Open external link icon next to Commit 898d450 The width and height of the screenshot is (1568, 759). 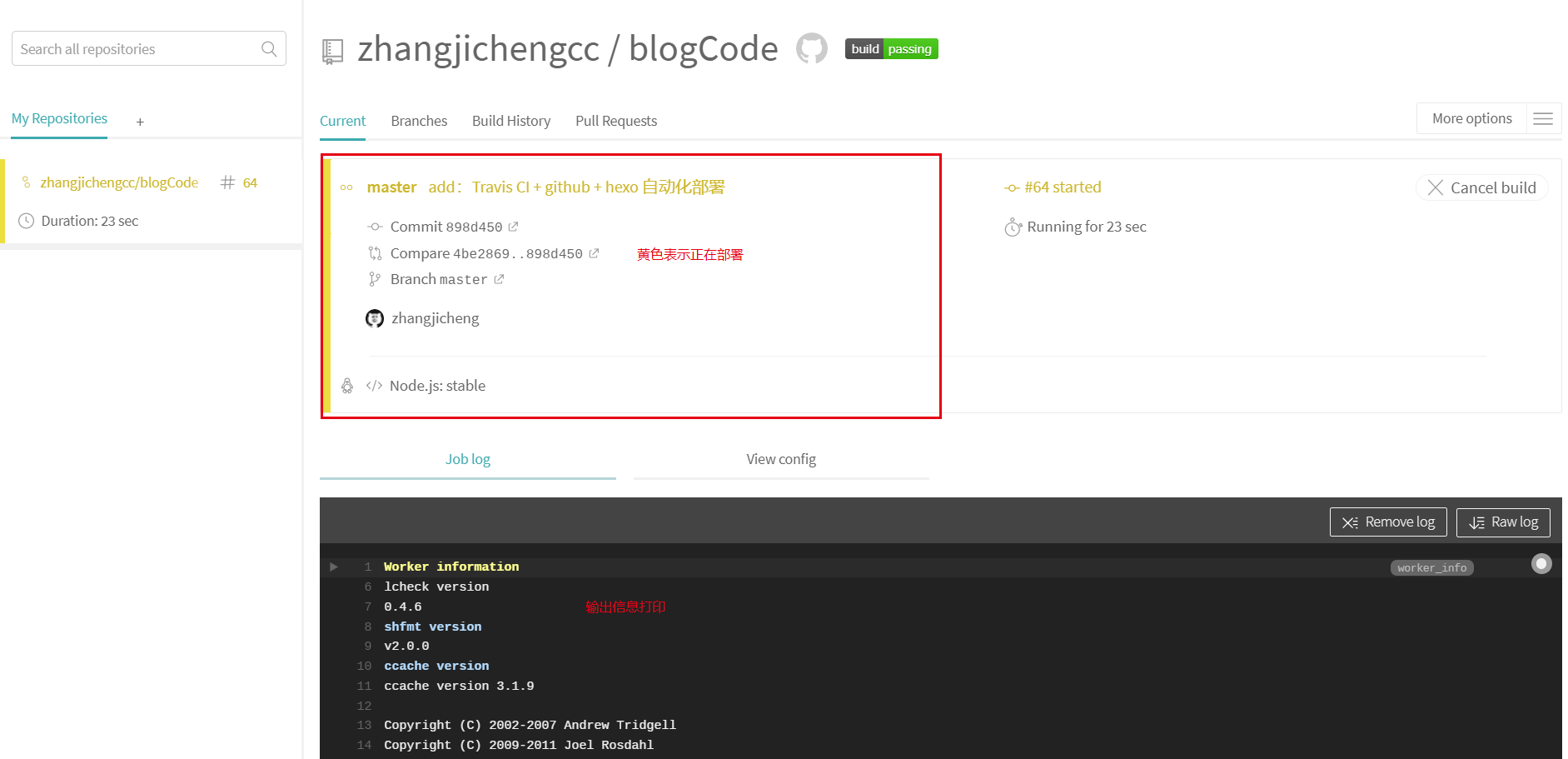(x=514, y=227)
